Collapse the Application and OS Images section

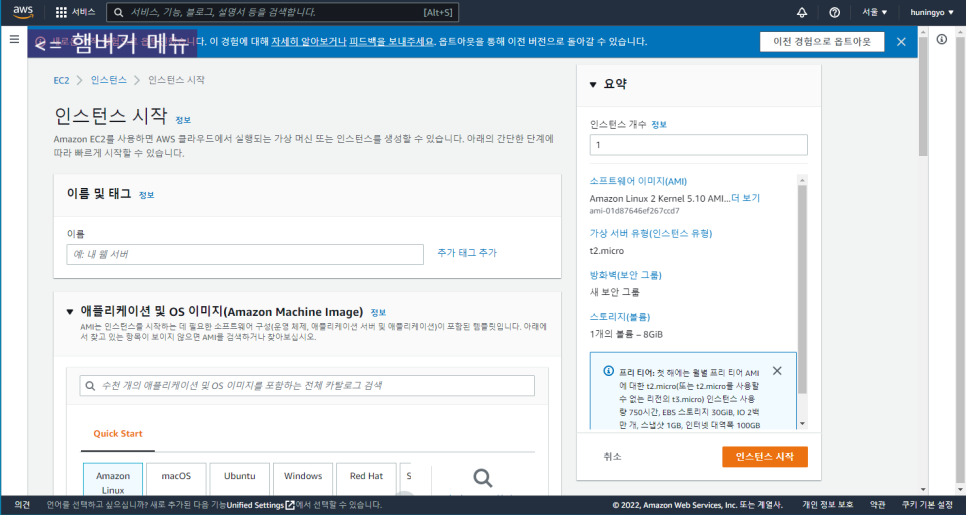tap(70, 312)
